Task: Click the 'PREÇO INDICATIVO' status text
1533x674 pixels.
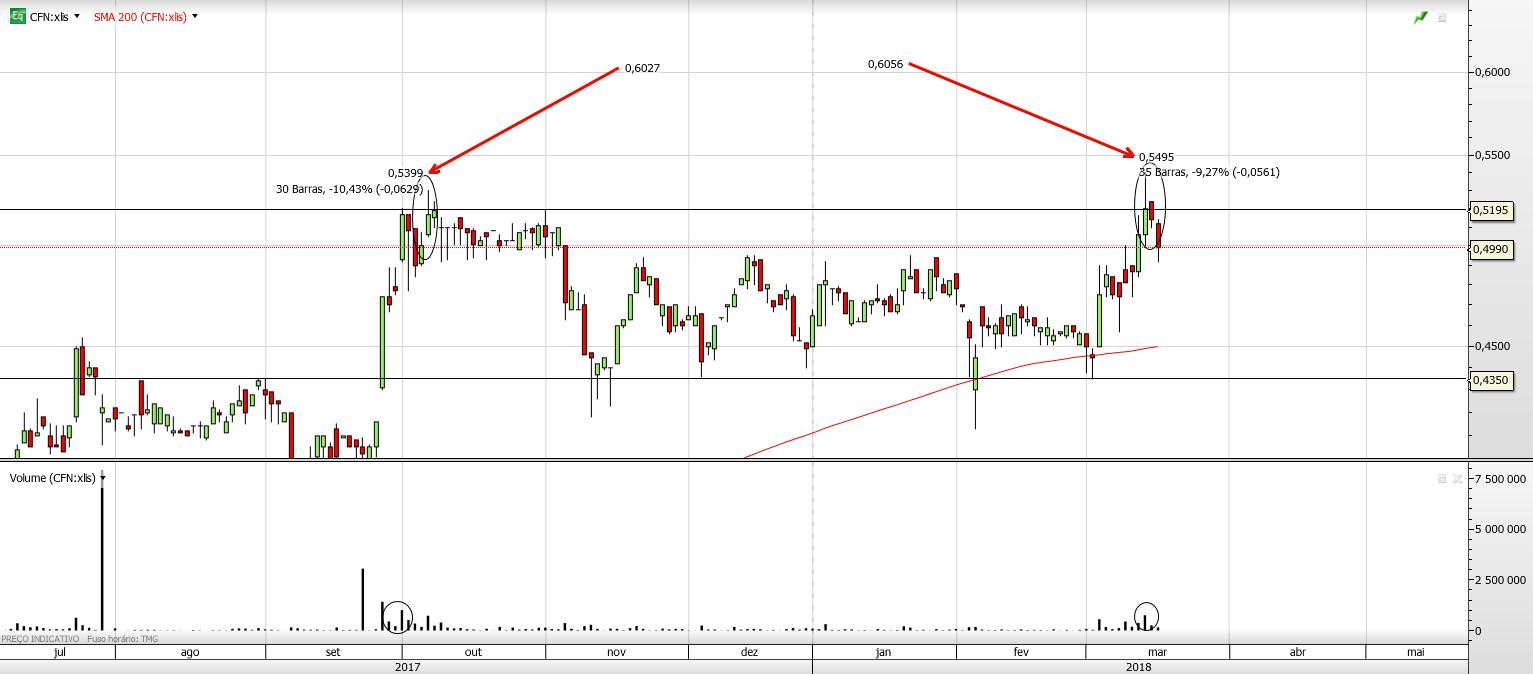Action: pyautogui.click(x=40, y=638)
